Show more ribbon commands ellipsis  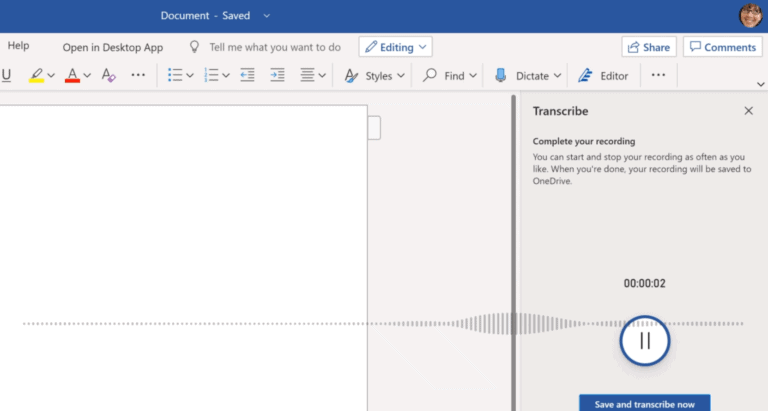[658, 75]
